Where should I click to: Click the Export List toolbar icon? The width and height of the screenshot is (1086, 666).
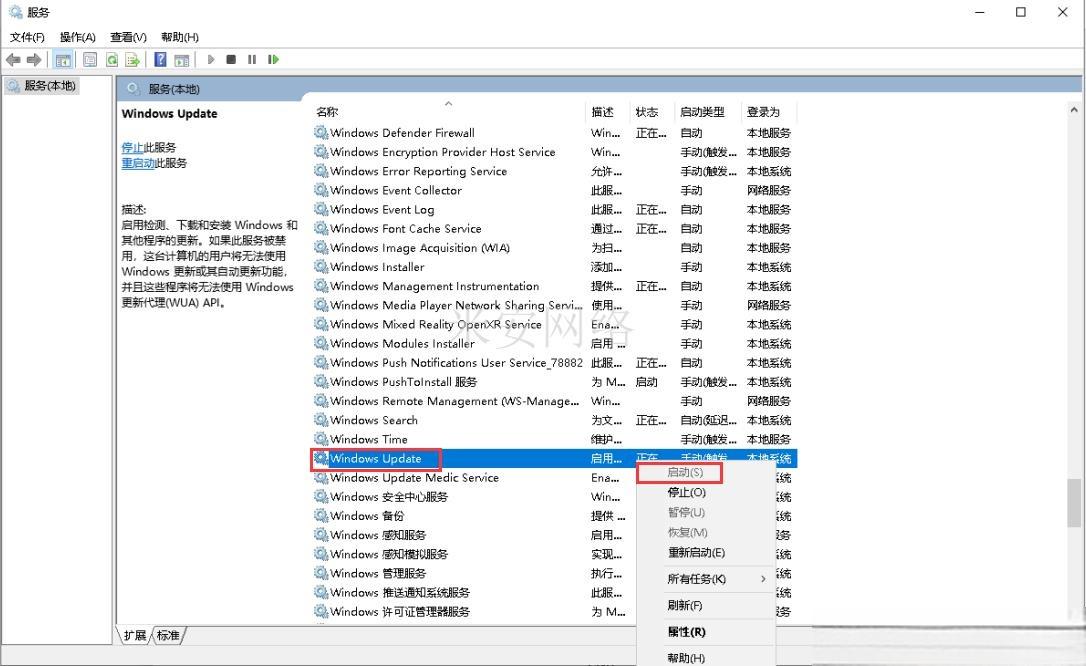(132, 60)
